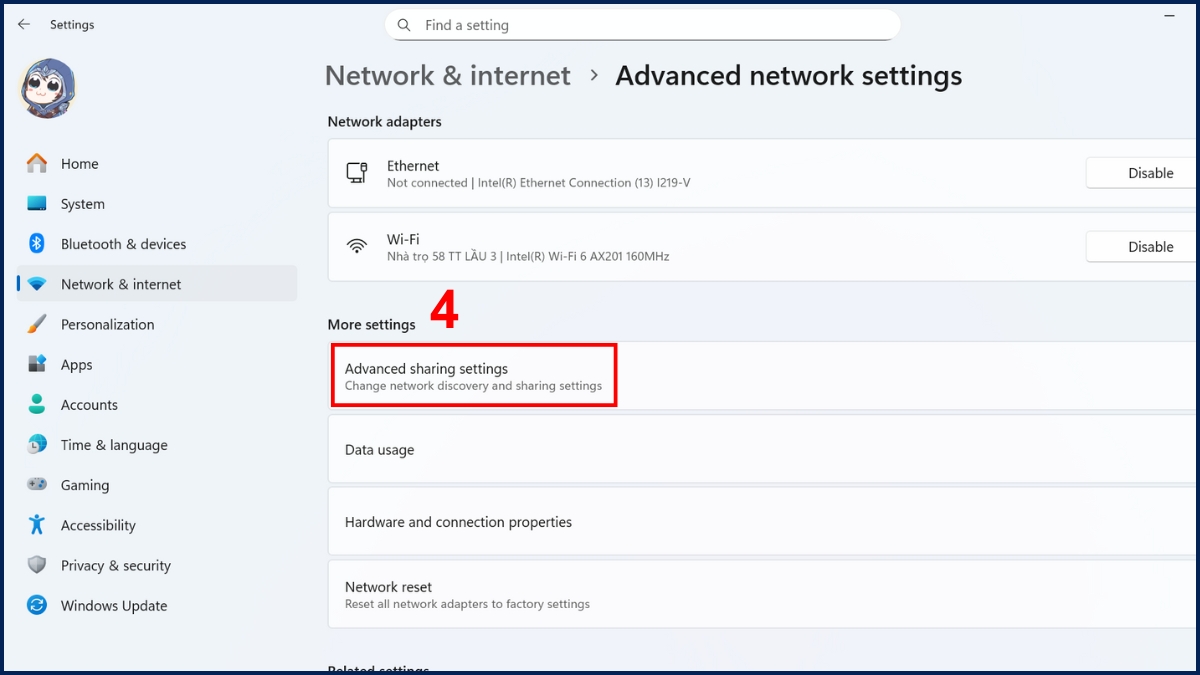Select the Windows Update icon

37,605
